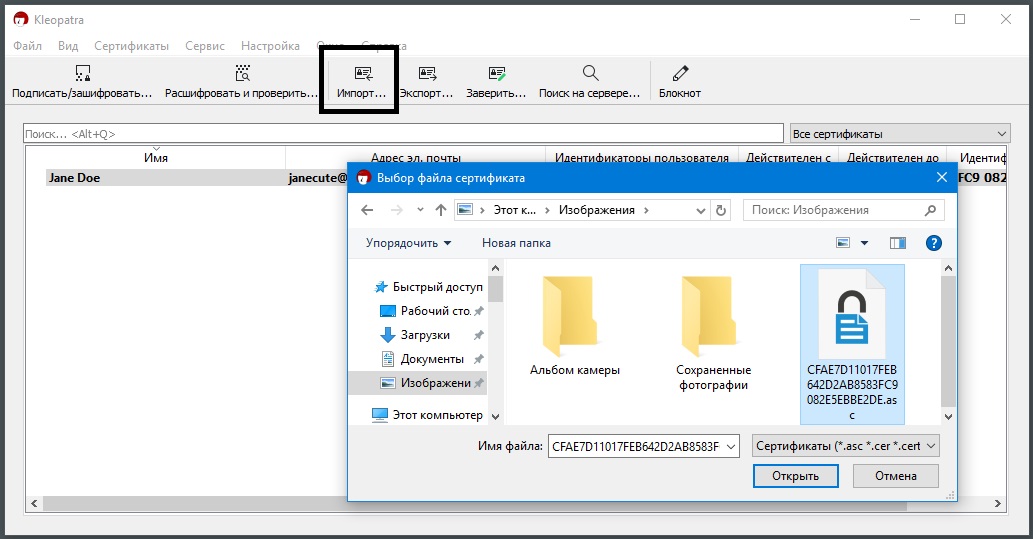
Task: Open the Notepad toolbar tool
Action: click(x=680, y=74)
